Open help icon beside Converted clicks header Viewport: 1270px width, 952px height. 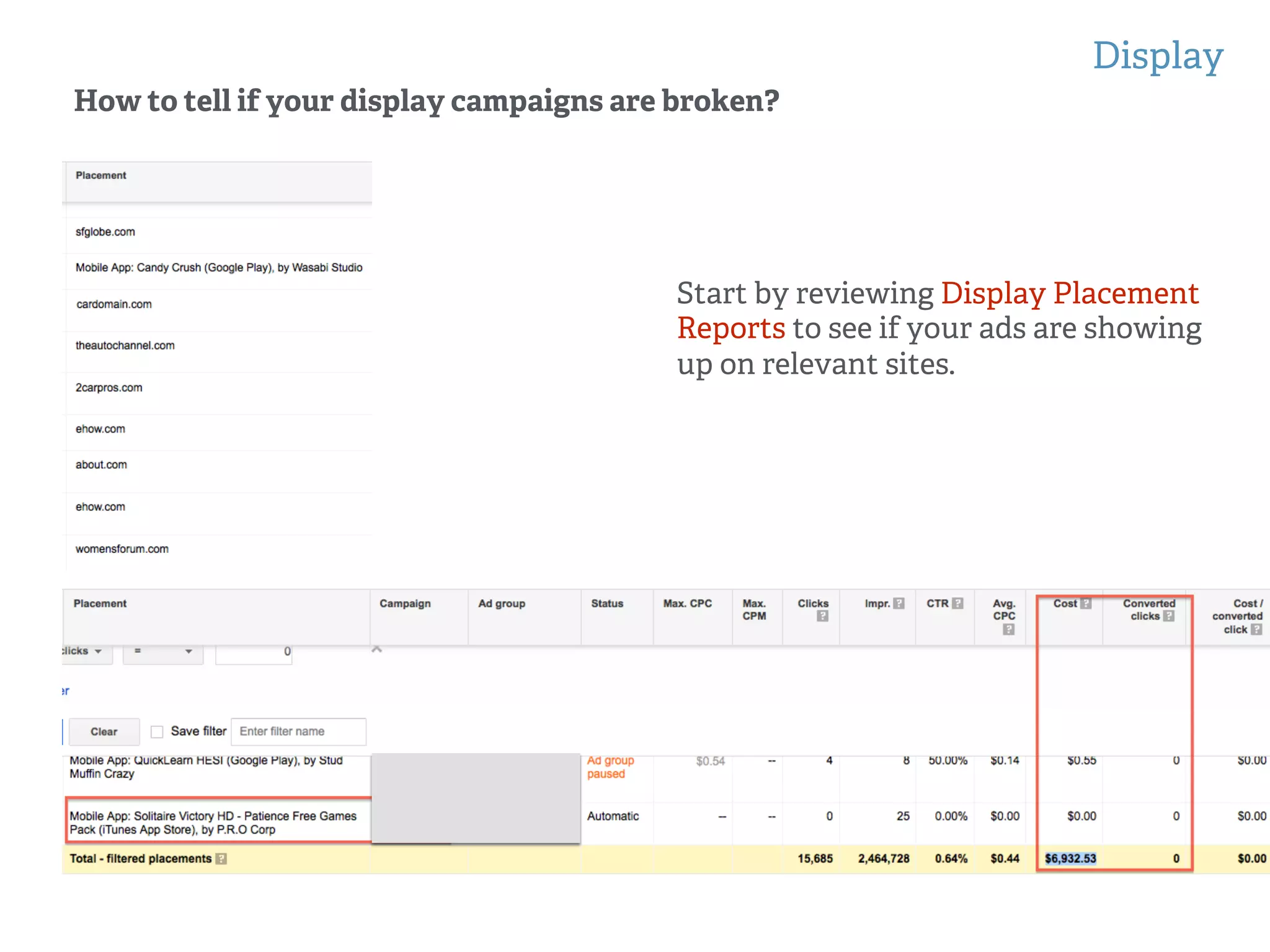[x=1168, y=616]
